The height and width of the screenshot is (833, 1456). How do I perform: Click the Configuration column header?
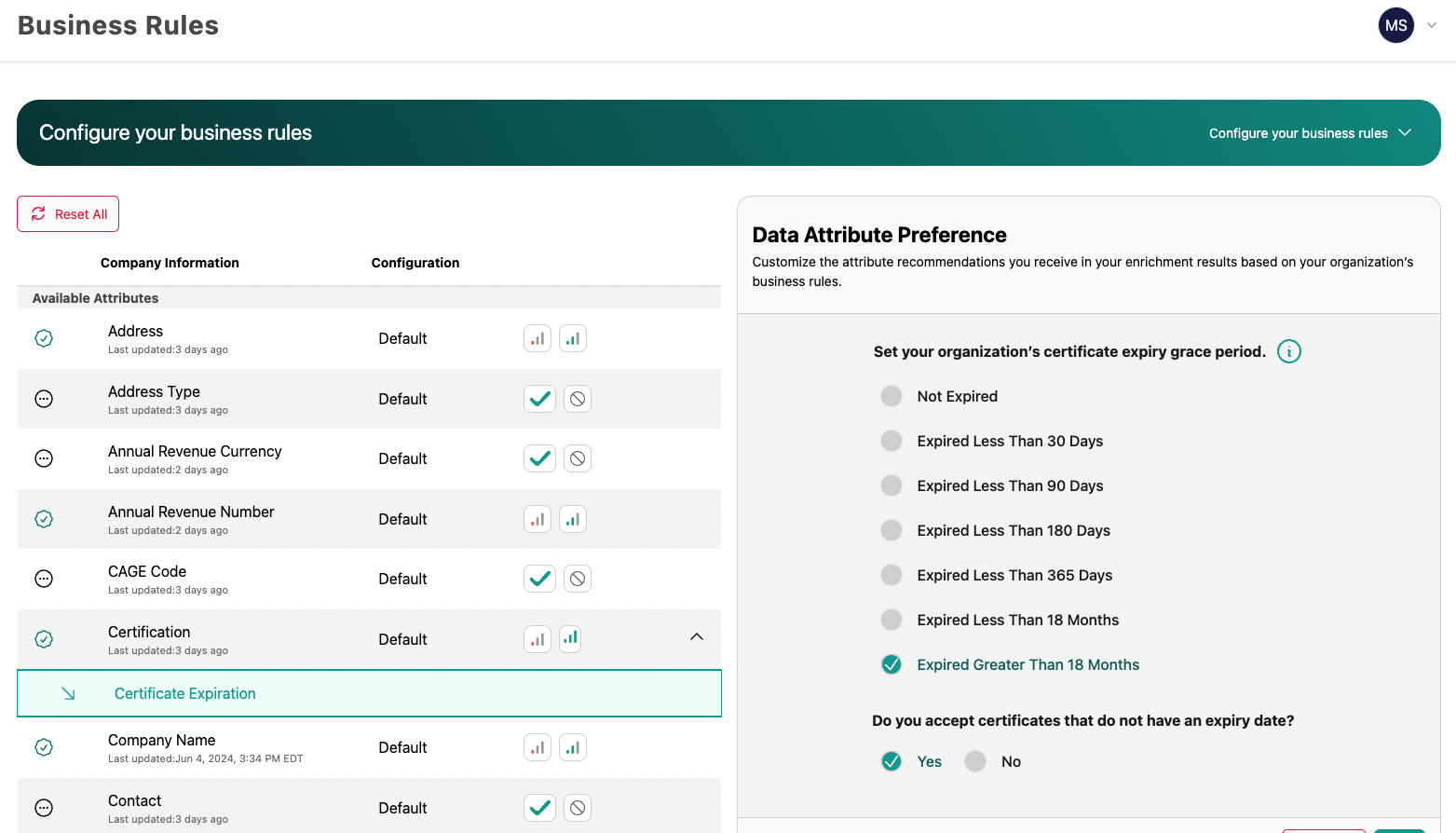pos(415,263)
